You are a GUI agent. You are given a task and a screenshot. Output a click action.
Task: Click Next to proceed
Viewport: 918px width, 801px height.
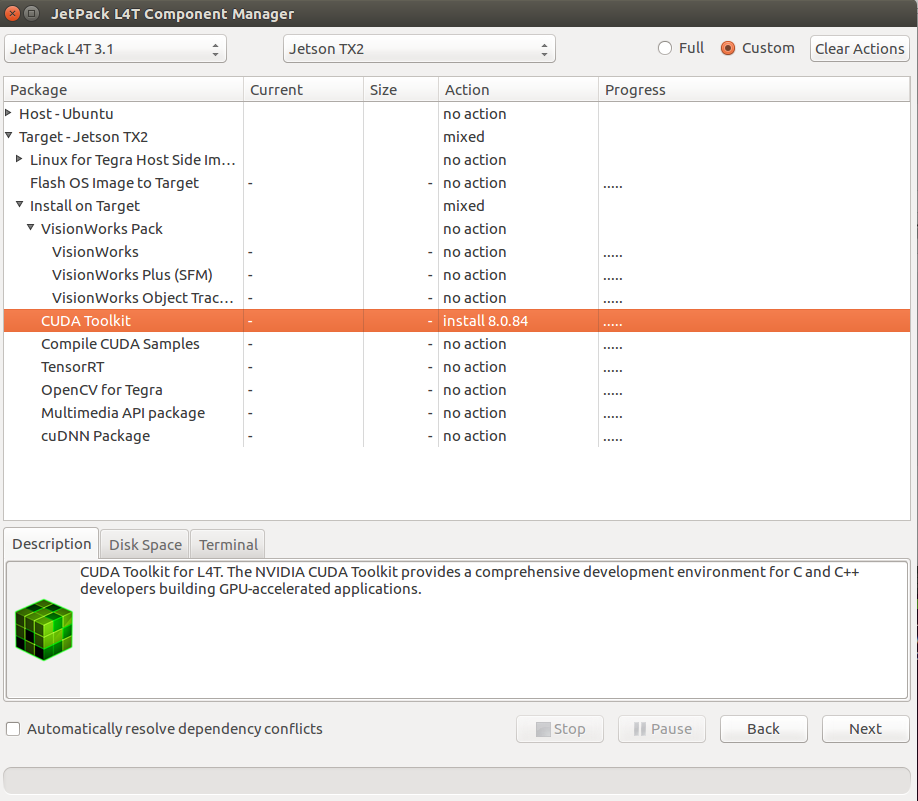(x=865, y=729)
